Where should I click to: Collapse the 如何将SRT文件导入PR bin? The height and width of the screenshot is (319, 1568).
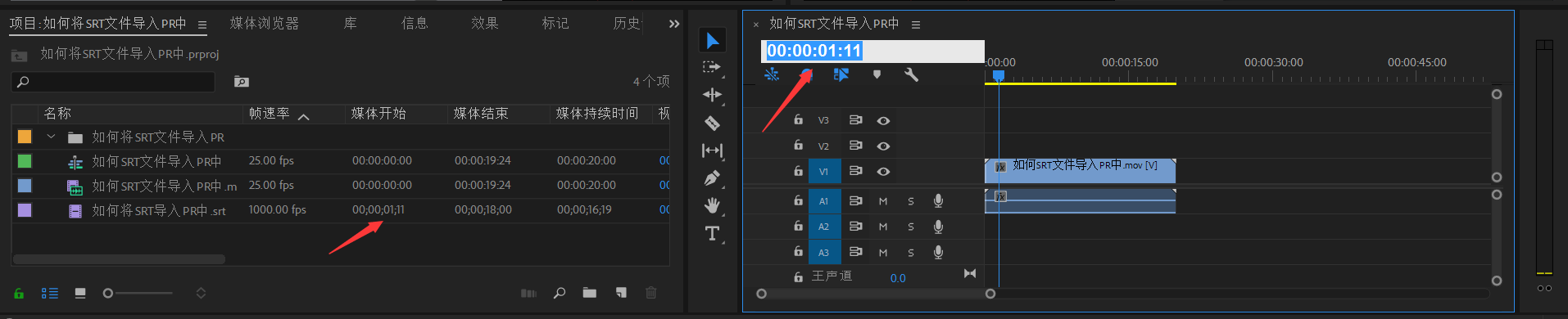tap(51, 137)
